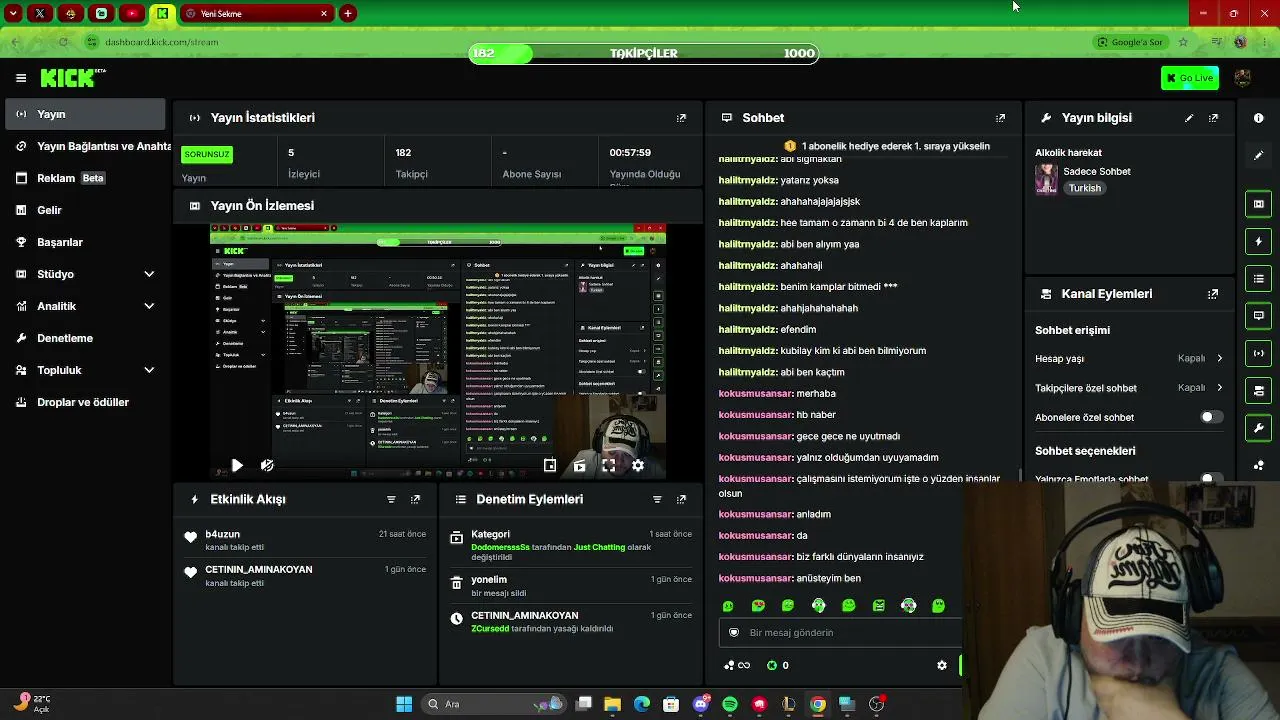1280x720 pixels.
Task: Open filter options for Denetim Eylemleri
Action: [x=657, y=499]
